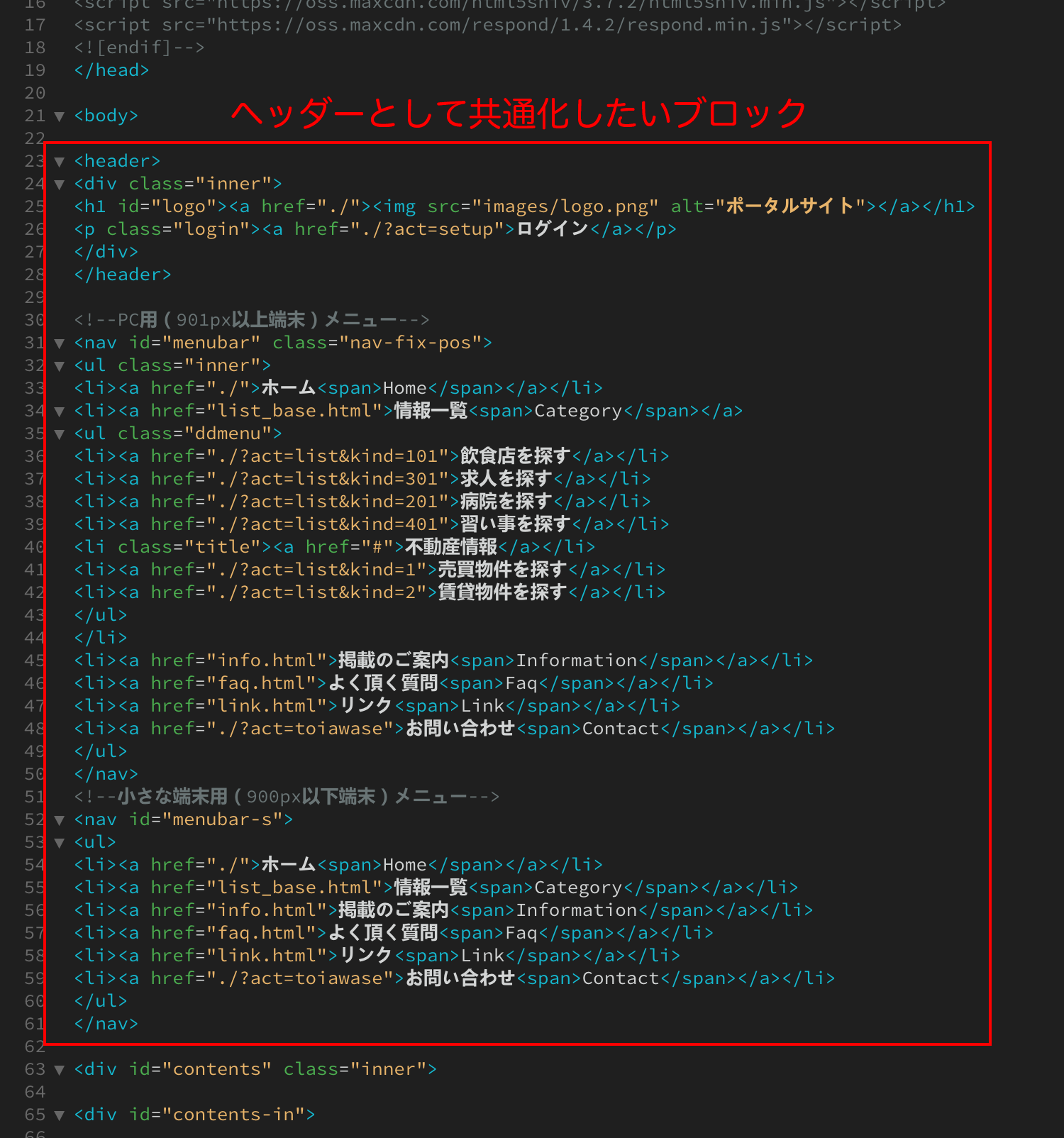Collapse the ul ddmenu fold on line 35
1064x1138 pixels.
click(60, 434)
